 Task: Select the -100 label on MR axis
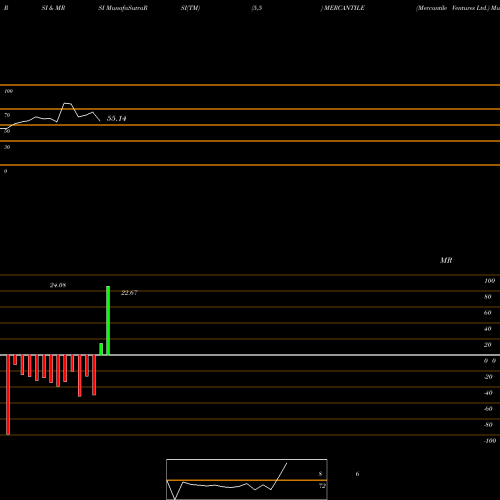pyautogui.click(x=490, y=441)
